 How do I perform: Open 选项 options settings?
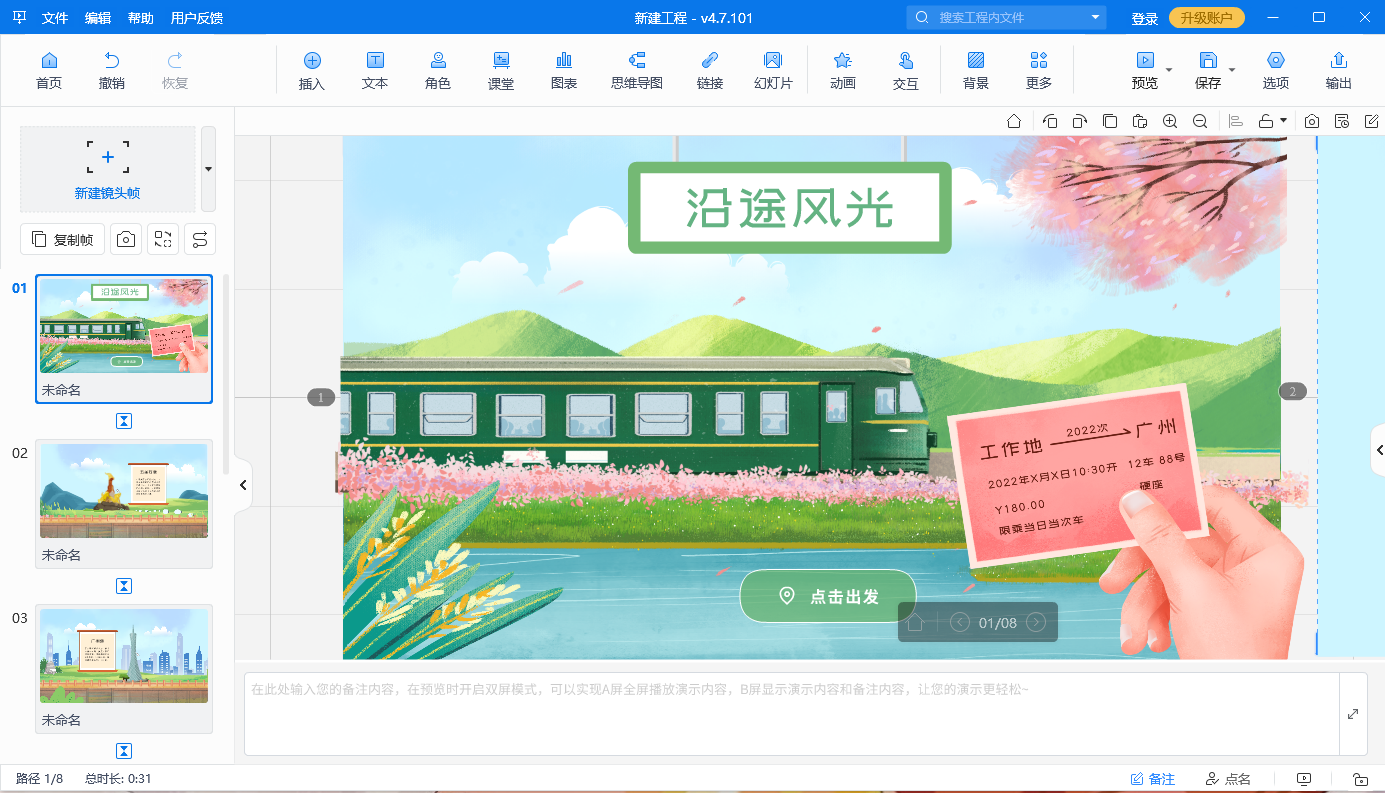[x=1276, y=71]
